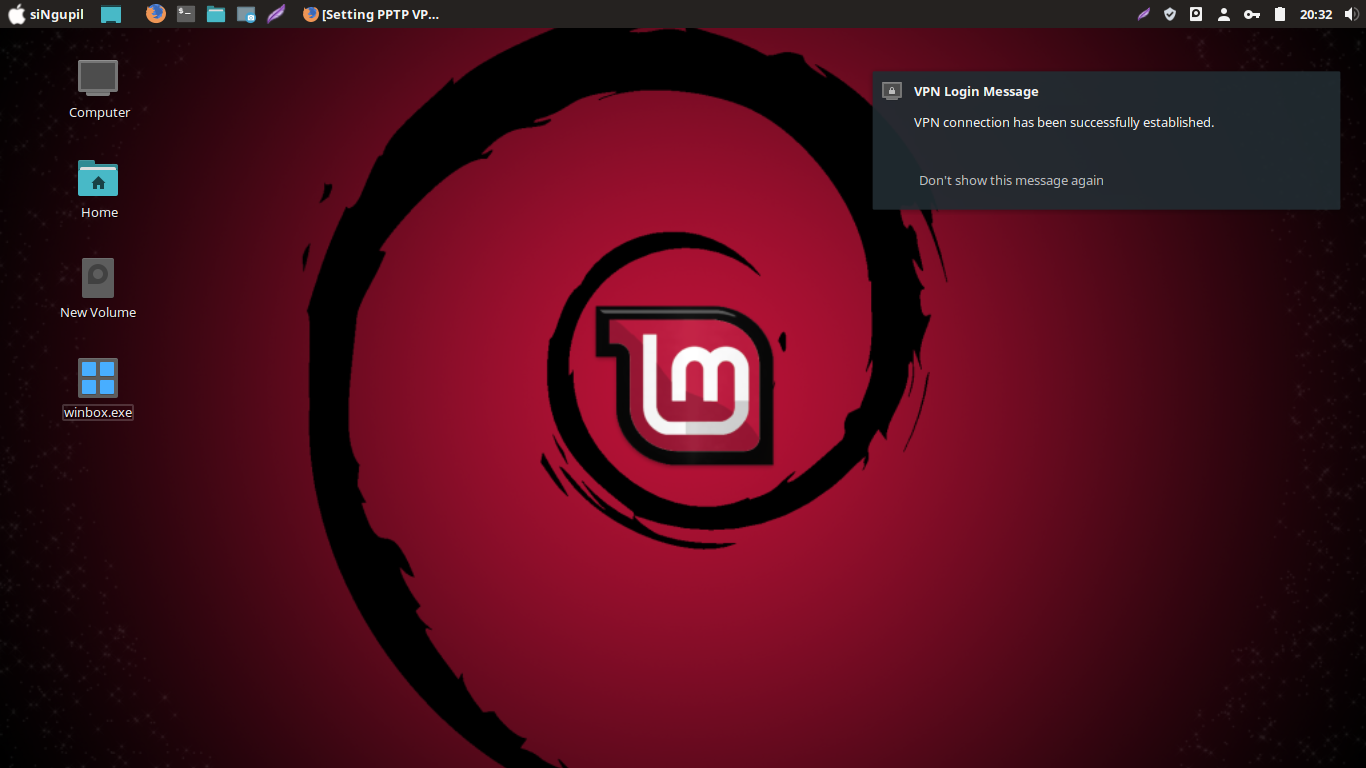Select the Computer desktop icon
Image resolution: width=1366 pixels, height=768 pixels.
99,90
